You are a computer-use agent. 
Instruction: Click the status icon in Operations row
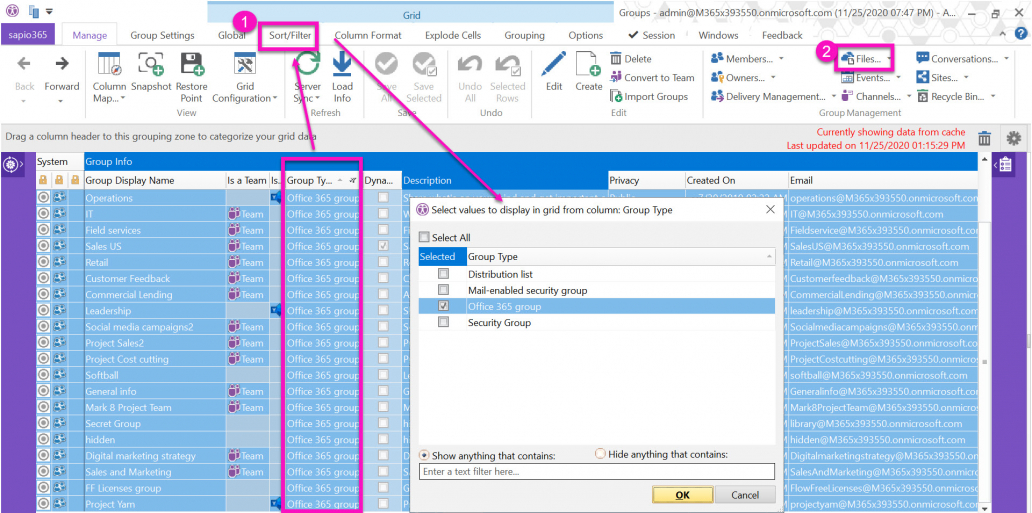(x=43, y=198)
